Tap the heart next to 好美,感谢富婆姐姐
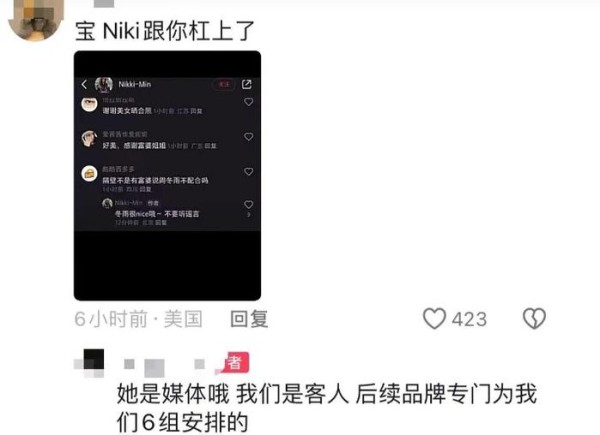 [249, 137]
